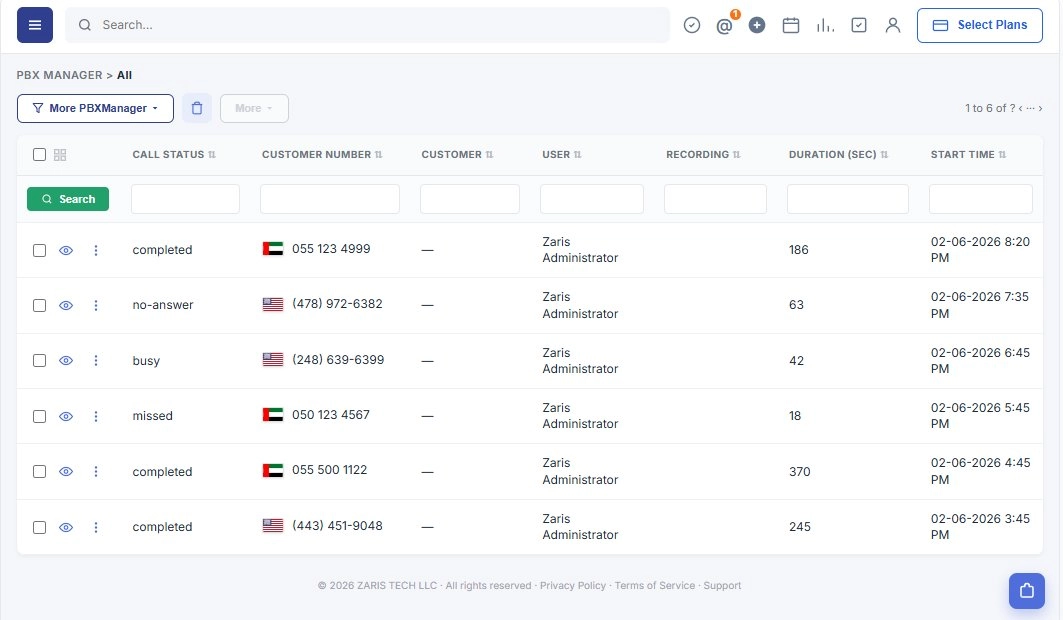This screenshot has width=1063, height=620.
Task: Select the missed row checkbox
Action: [x=39, y=416]
